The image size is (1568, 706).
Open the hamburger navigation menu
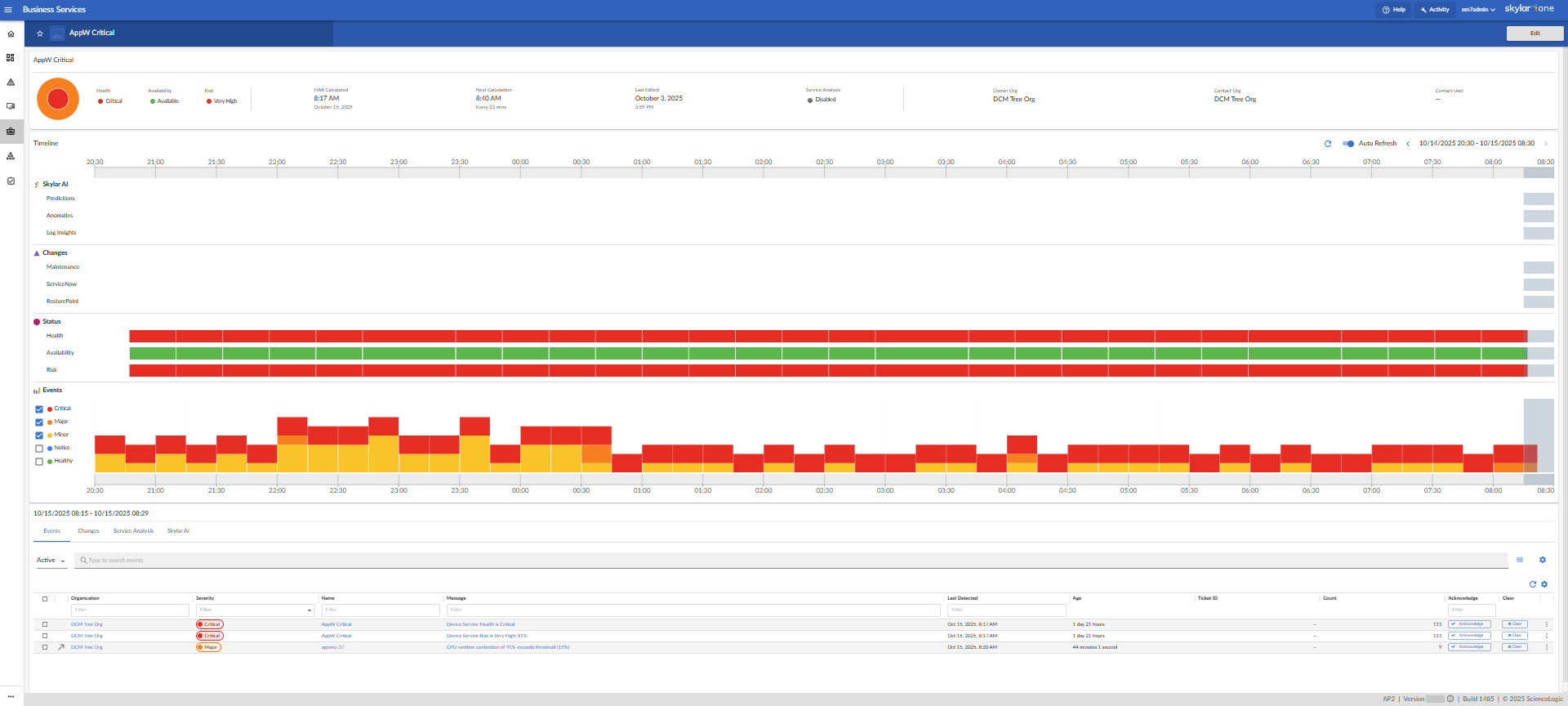[8, 10]
